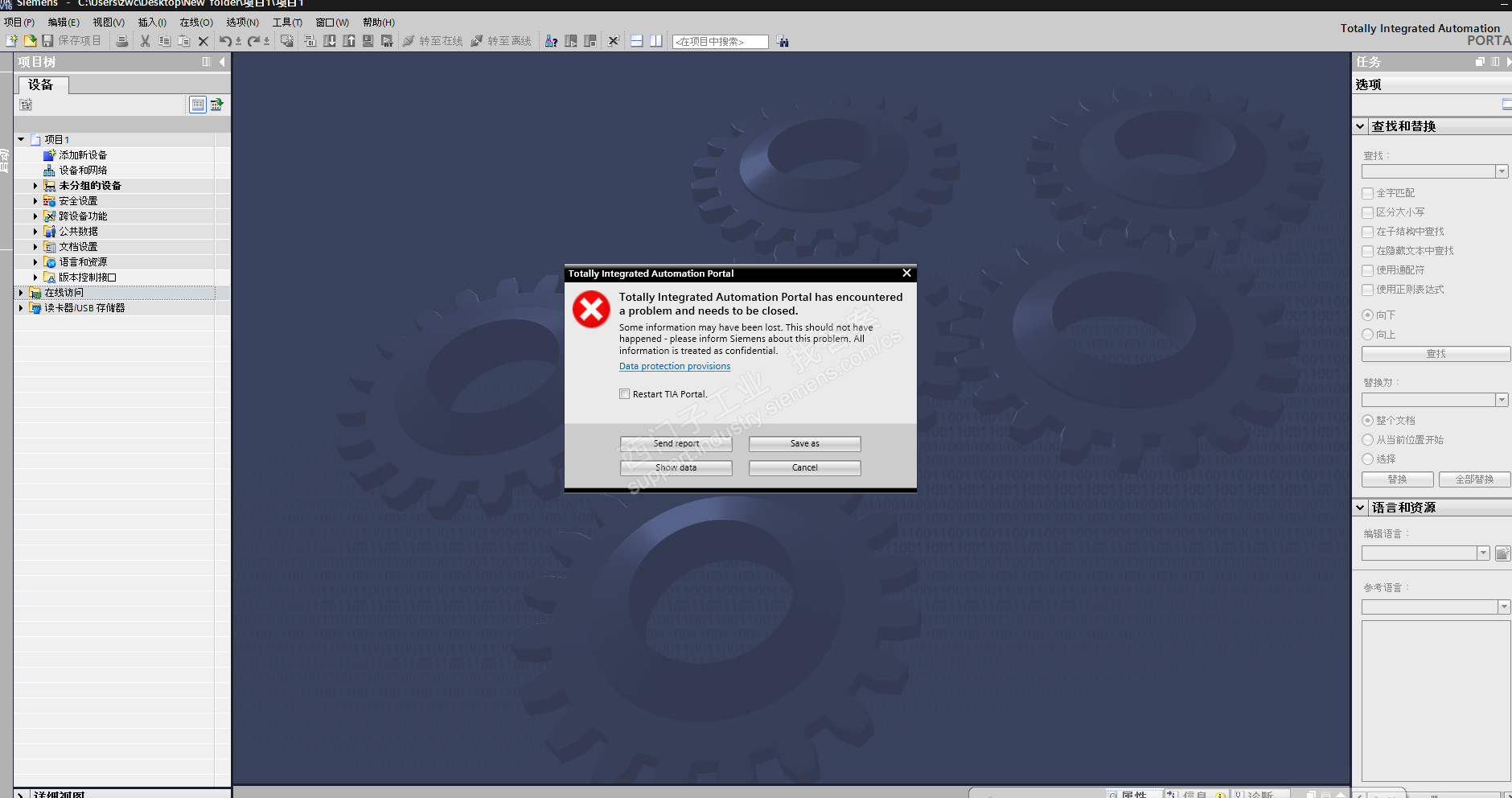Screen dimensions: 1512x798
Task: Click the Start simulation monitor icon
Action: click(x=368, y=41)
